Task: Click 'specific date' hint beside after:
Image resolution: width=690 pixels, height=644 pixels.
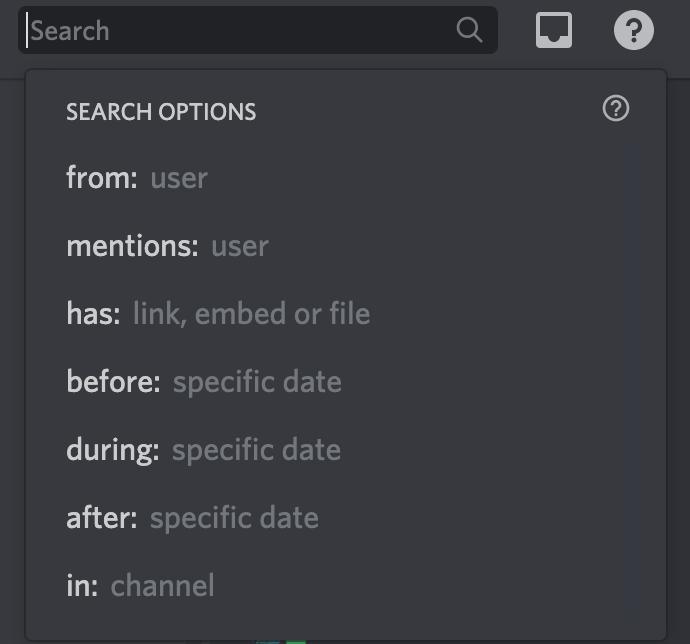Action: (x=235, y=518)
